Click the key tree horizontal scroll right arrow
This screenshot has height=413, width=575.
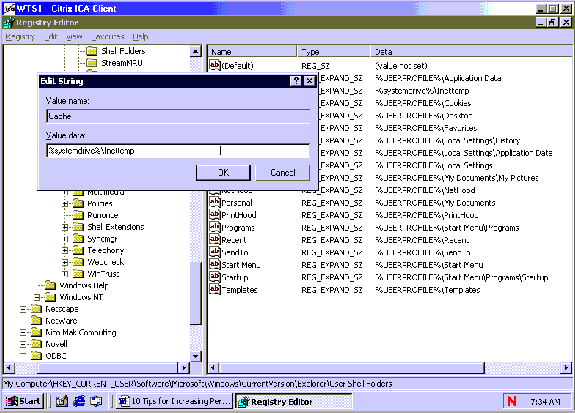coord(183,367)
